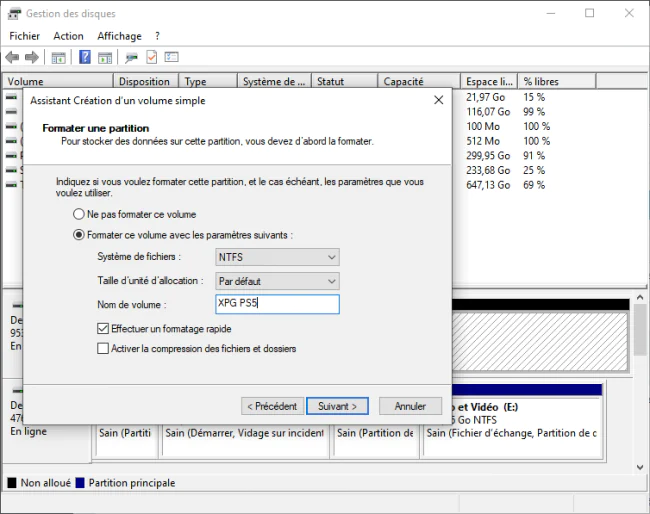650x514 pixels.
Task: Open the Affichage menu
Action: tap(119, 36)
